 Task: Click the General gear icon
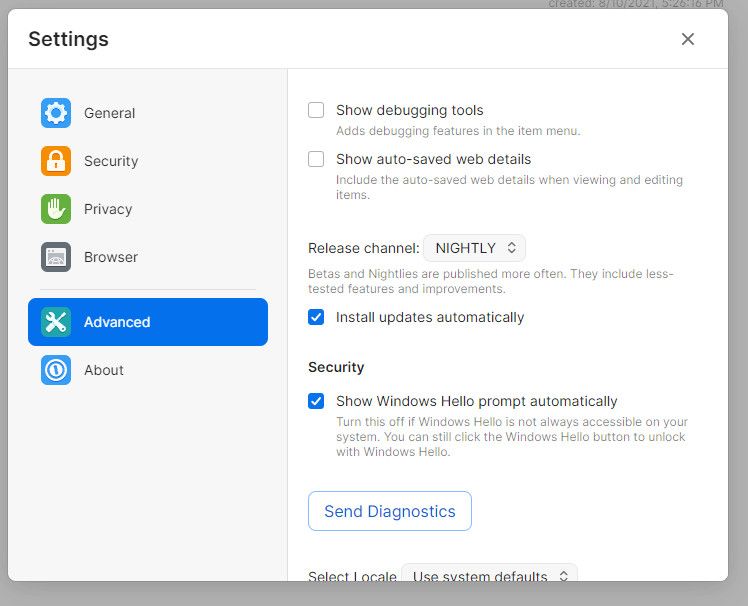tap(56, 113)
